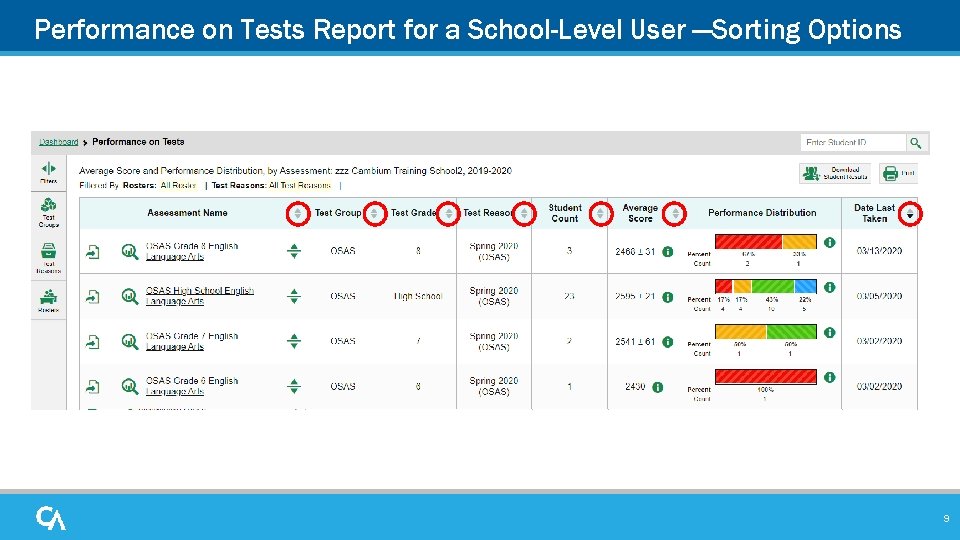The image size is (960, 540).
Task: Open OSAS High School English Language Arts link
Action: coord(200,296)
